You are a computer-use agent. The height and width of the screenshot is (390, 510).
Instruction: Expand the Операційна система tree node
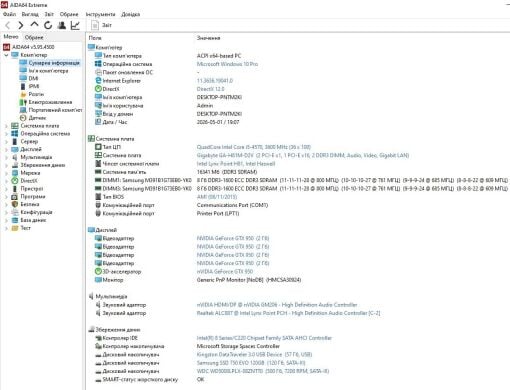[6, 134]
